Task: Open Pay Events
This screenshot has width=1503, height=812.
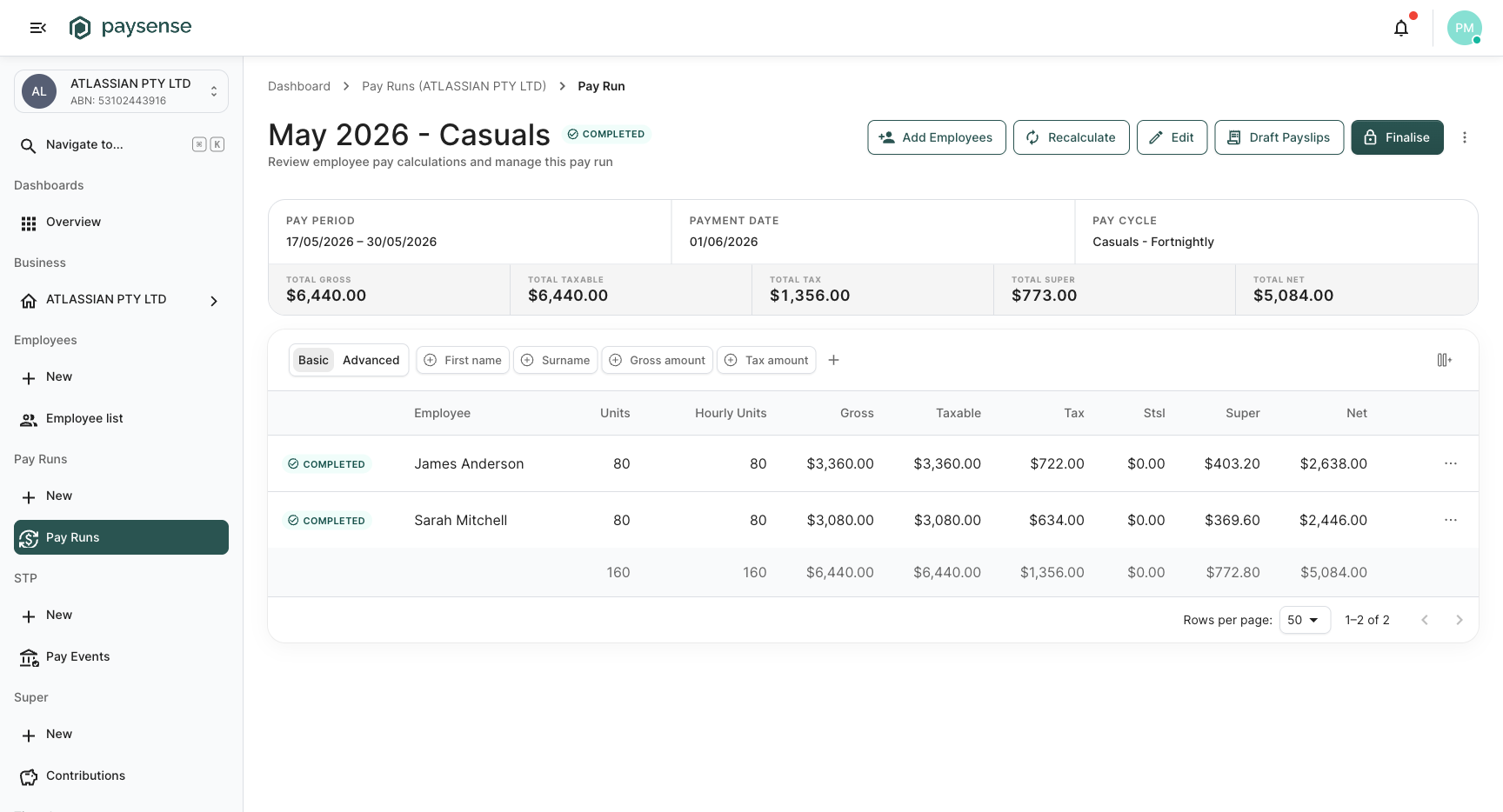Action: [x=121, y=657]
